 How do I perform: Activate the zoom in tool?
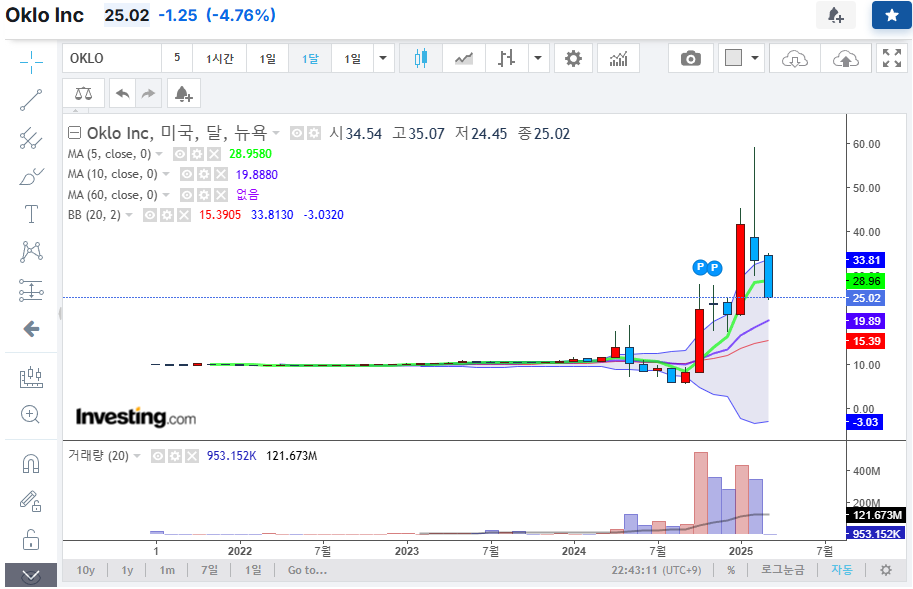30,414
